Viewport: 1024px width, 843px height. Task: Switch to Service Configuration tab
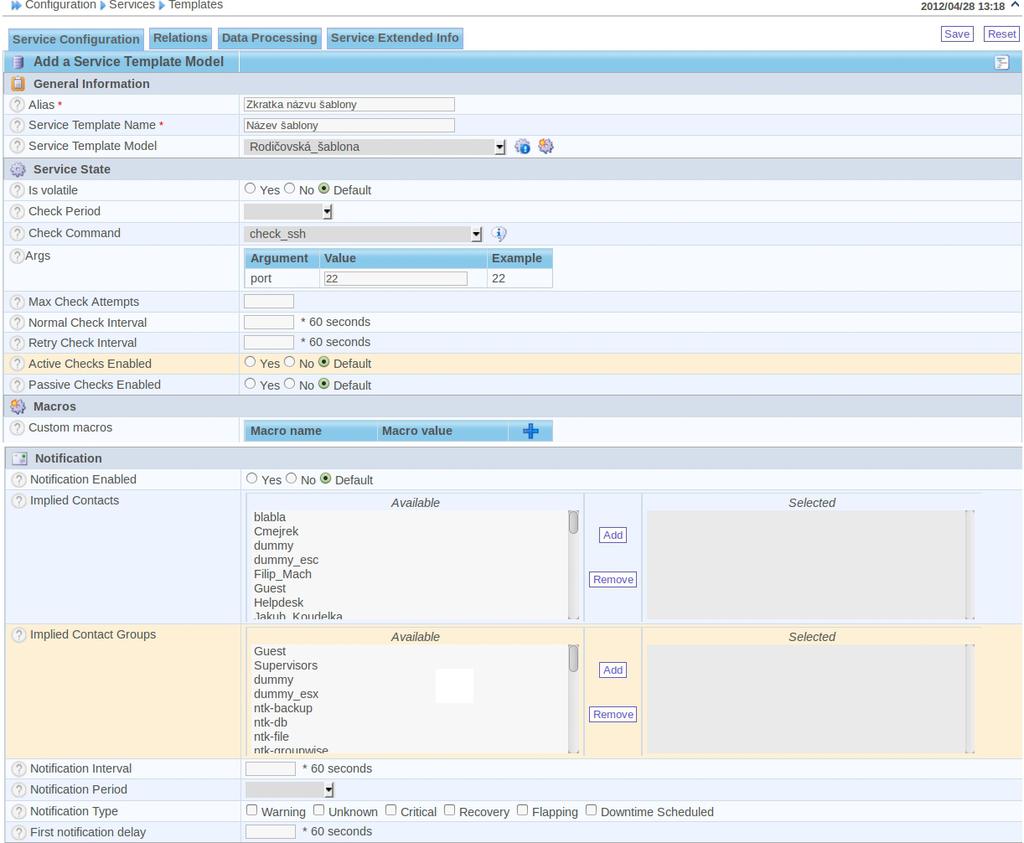click(76, 39)
